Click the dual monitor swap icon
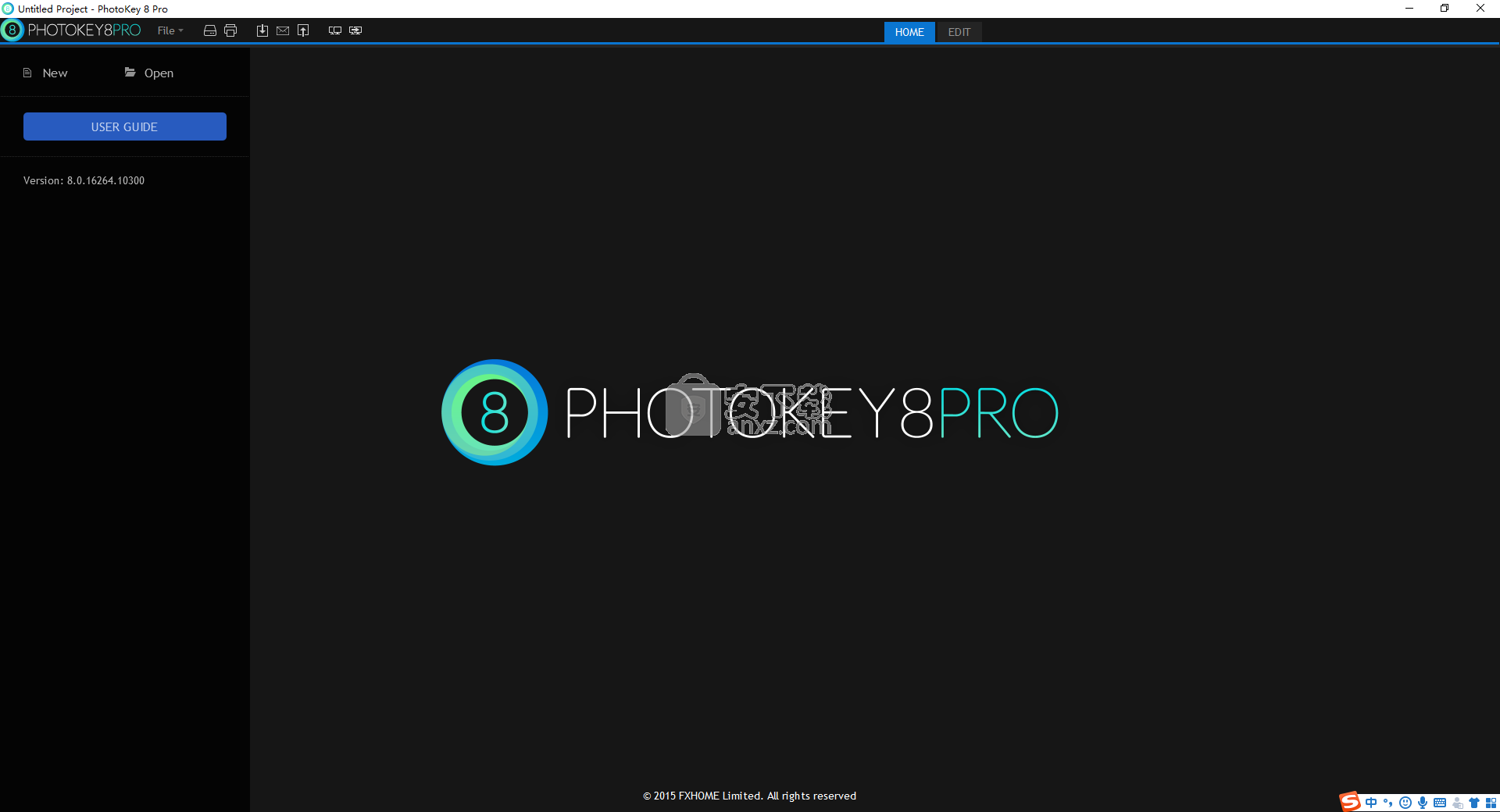This screenshot has height=812, width=1500. pos(355,30)
